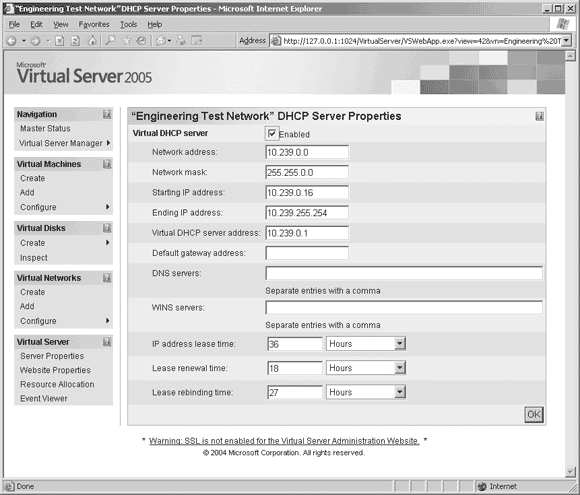This screenshot has width=580, height=495.
Task: Click the Stop page loading icon
Action: coord(60,41)
